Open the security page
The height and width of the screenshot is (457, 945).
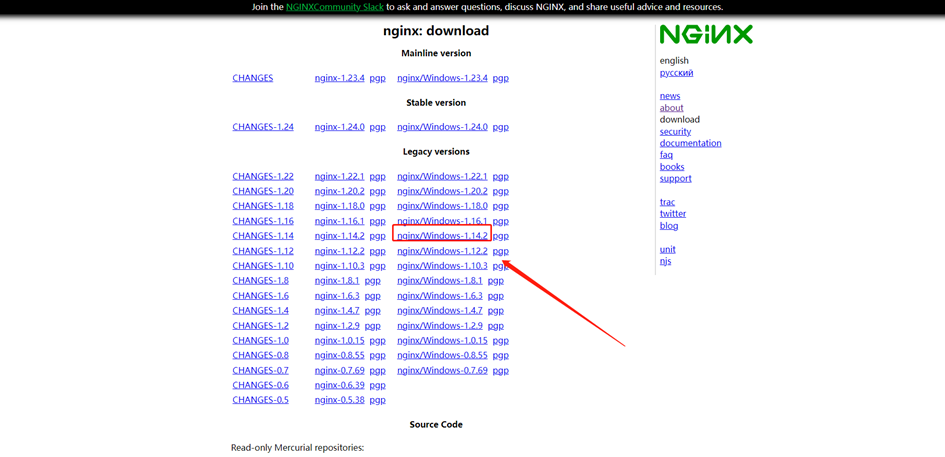pos(675,131)
